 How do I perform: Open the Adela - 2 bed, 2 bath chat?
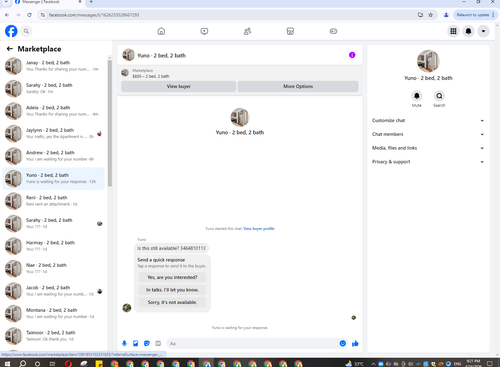click(54, 111)
